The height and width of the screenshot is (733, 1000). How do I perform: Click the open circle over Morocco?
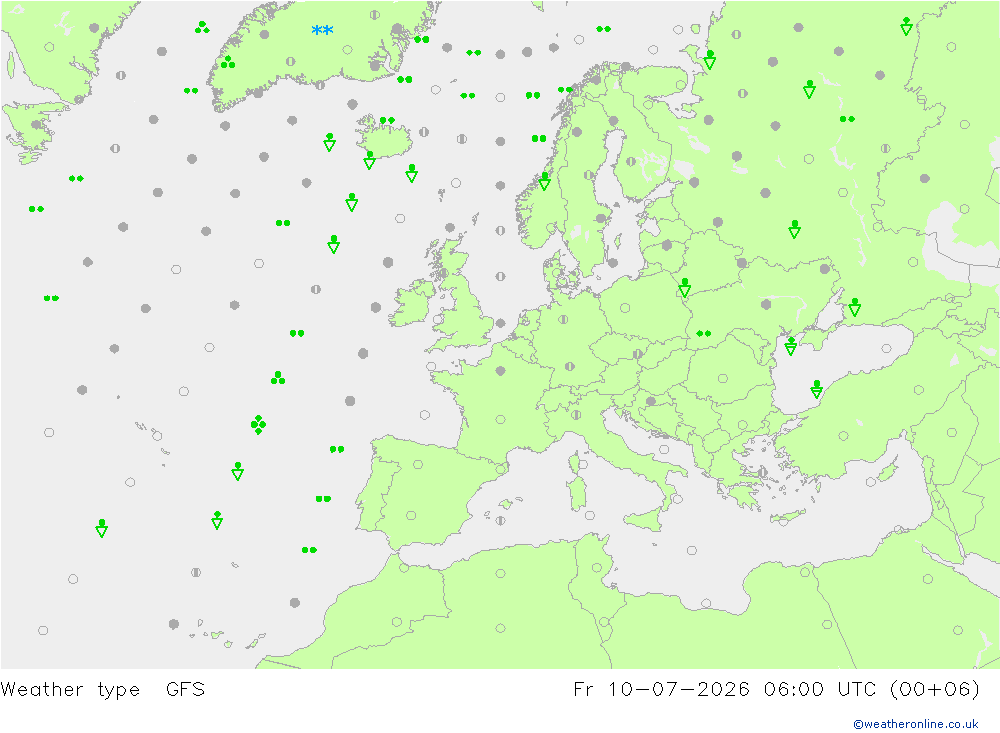[x=397, y=622]
